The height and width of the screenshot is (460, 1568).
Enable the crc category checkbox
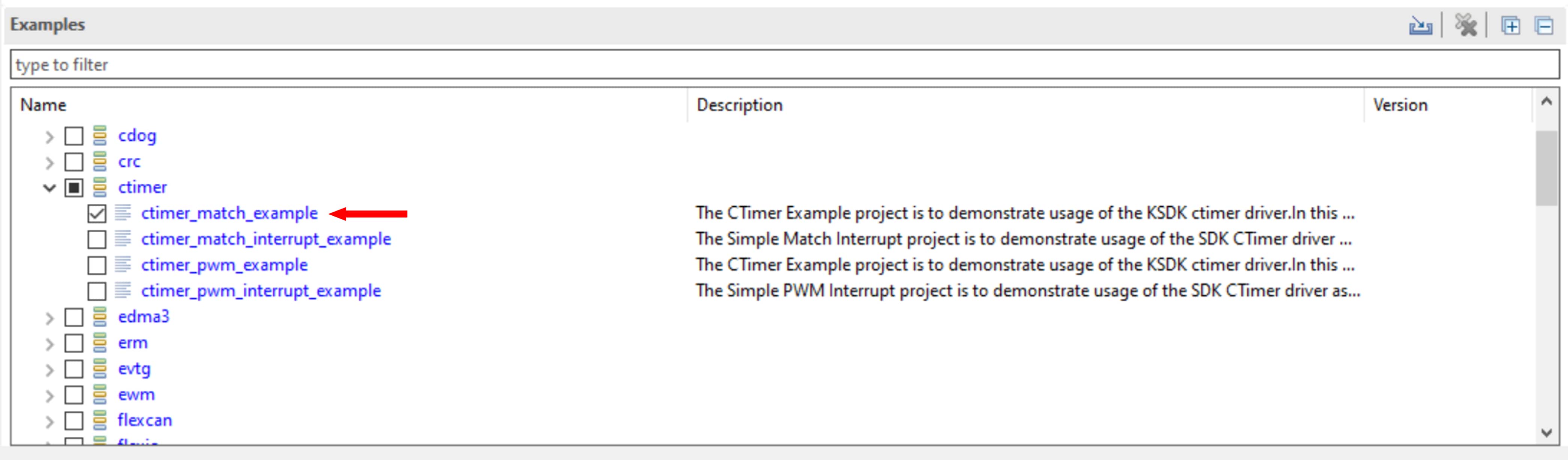pyautogui.click(x=74, y=162)
